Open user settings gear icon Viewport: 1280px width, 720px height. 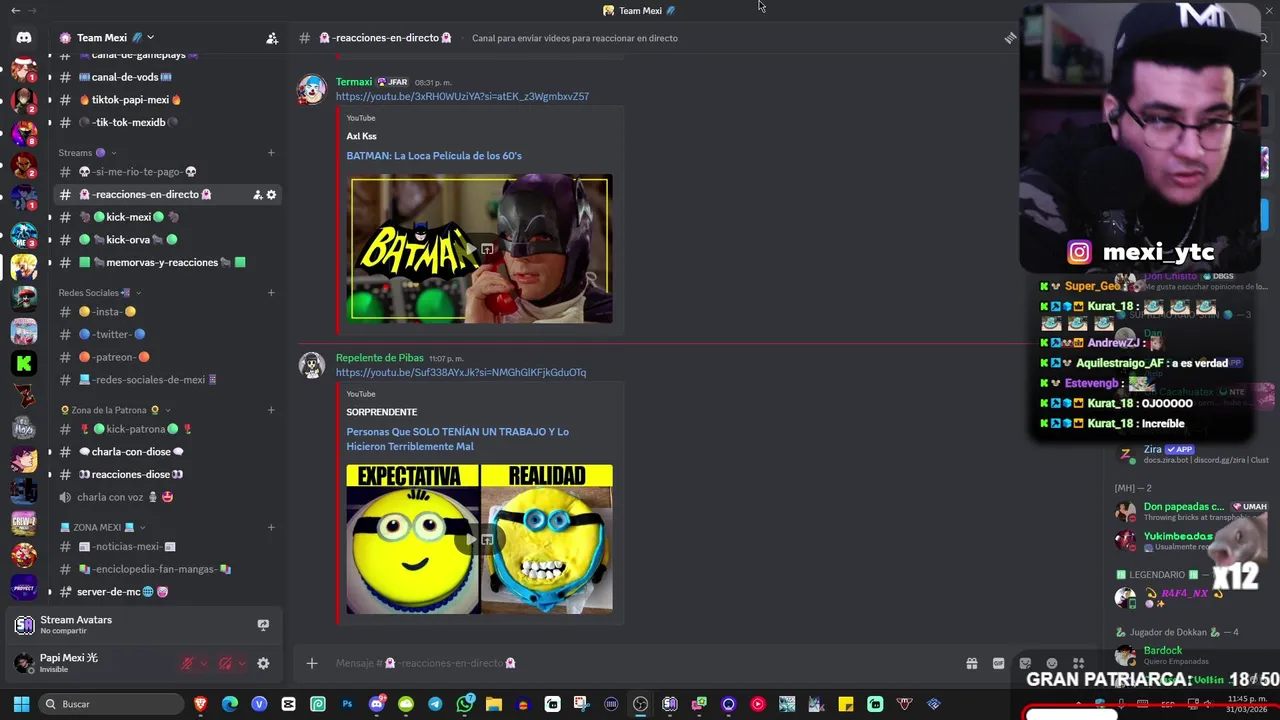pyautogui.click(x=263, y=663)
